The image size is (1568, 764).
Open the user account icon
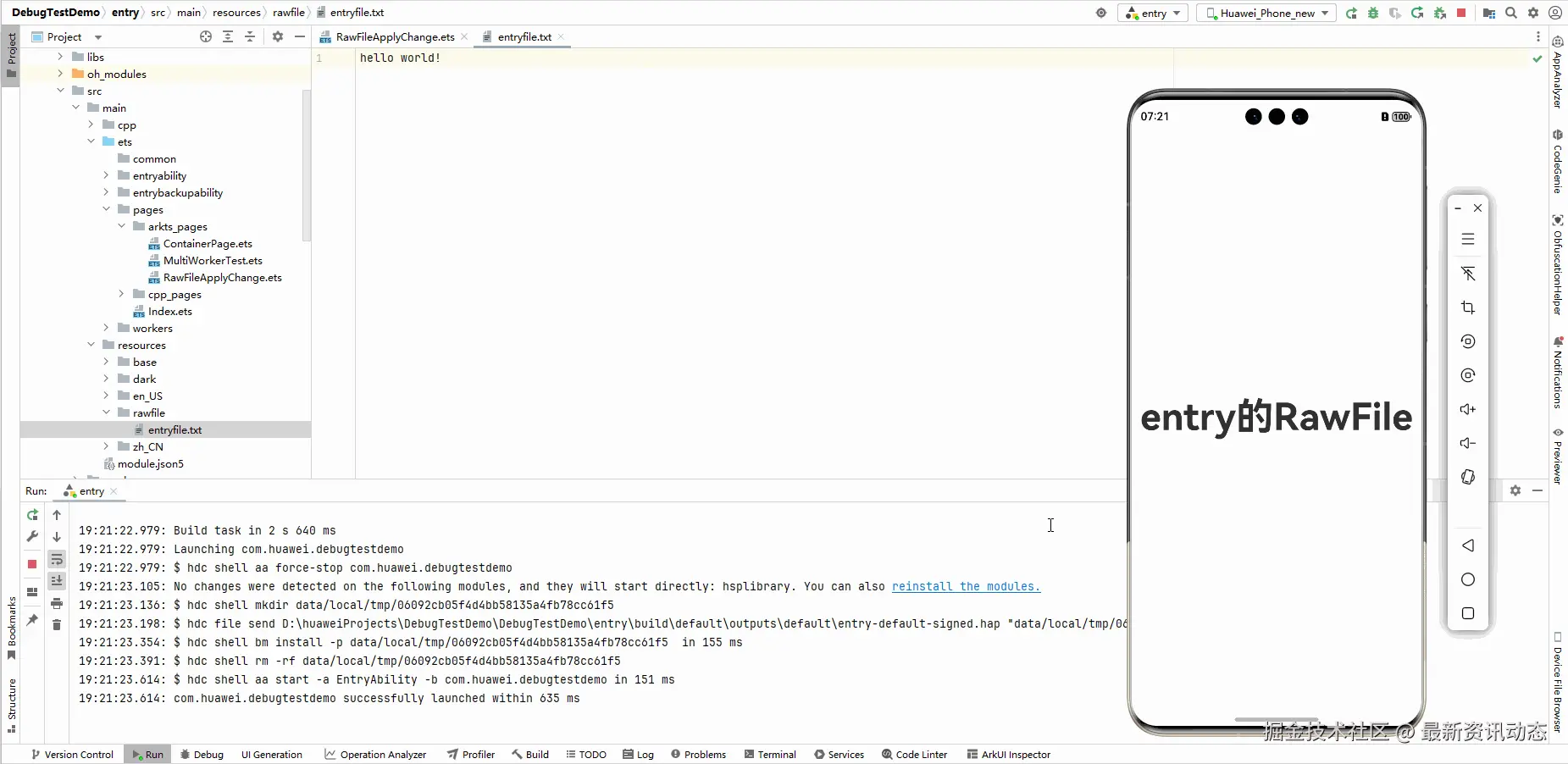point(1555,13)
